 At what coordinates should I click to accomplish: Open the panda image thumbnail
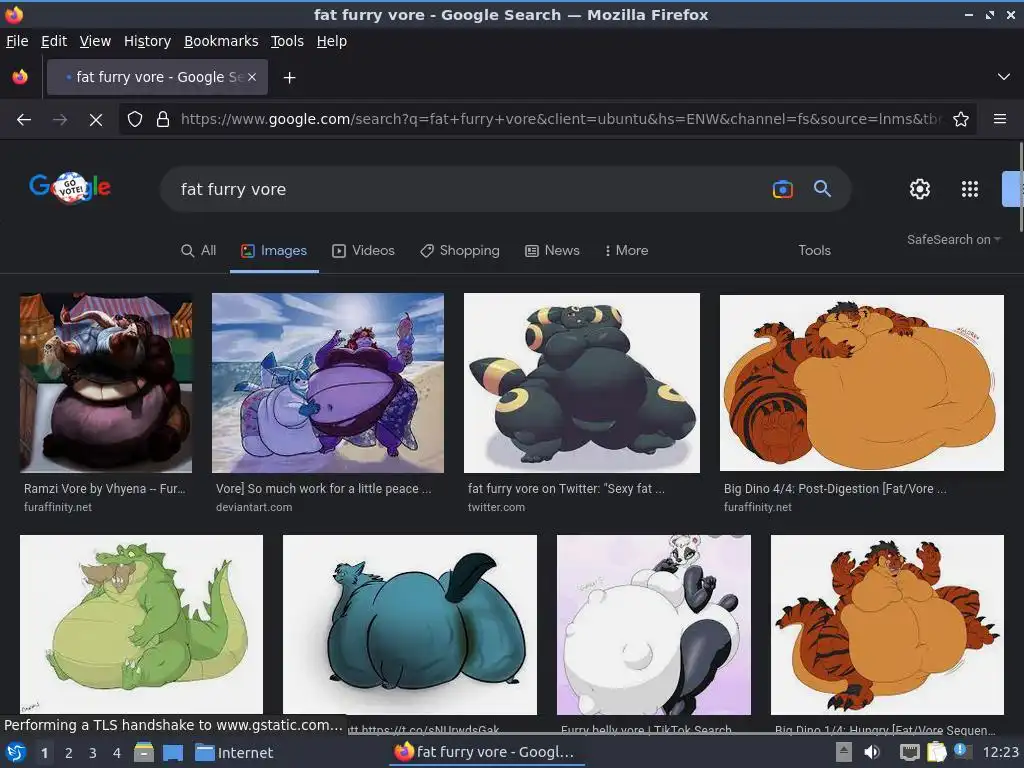click(x=654, y=625)
